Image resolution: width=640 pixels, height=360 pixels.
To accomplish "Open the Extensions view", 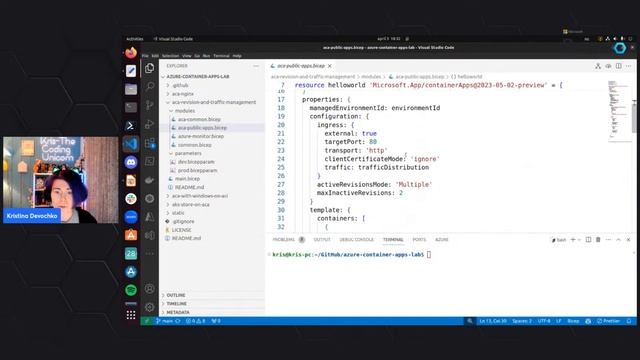I will pyautogui.click(x=150, y=143).
